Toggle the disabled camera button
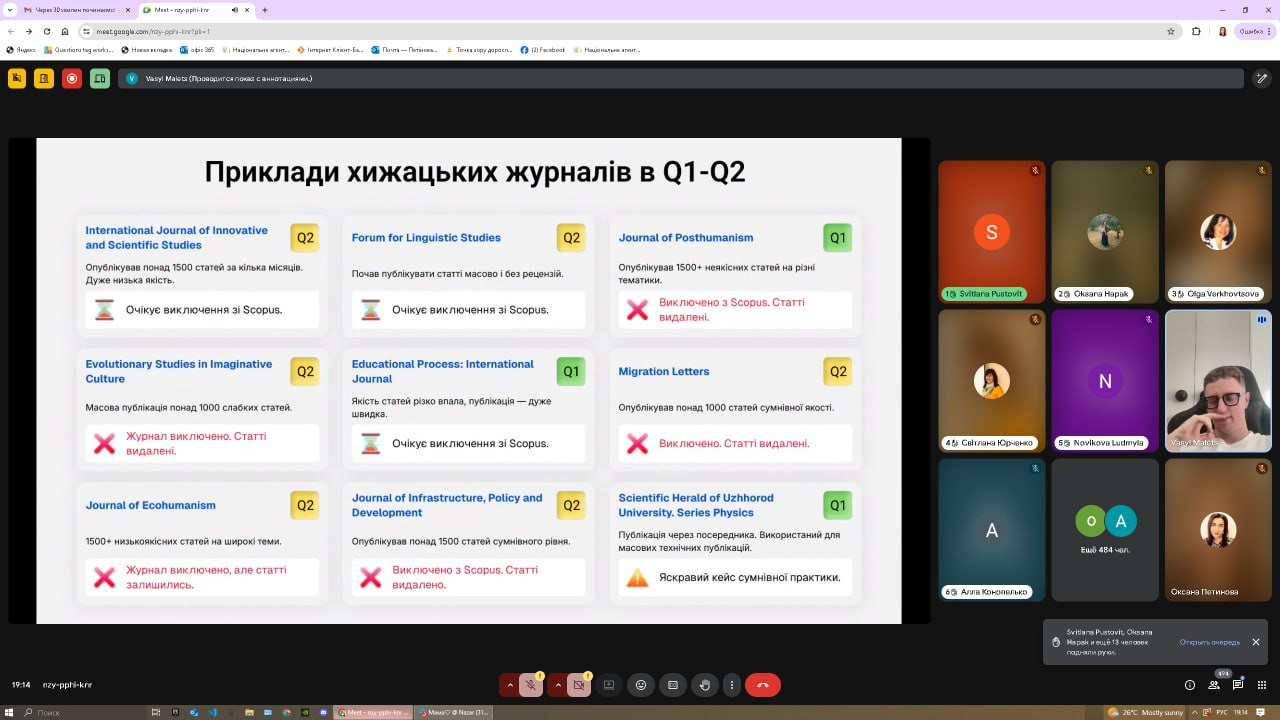 [x=579, y=685]
